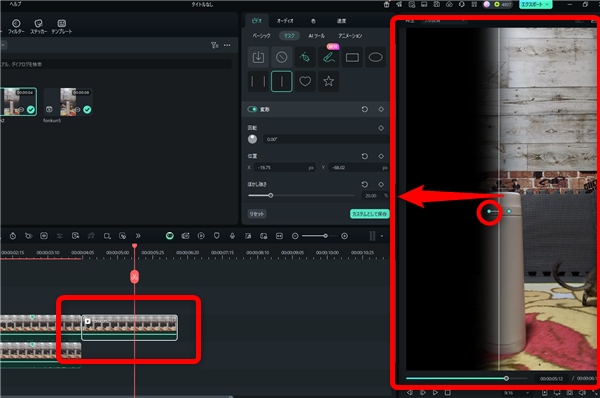The width and height of the screenshot is (600, 398).
Task: Click the リセット reset button
Action: coord(257,214)
